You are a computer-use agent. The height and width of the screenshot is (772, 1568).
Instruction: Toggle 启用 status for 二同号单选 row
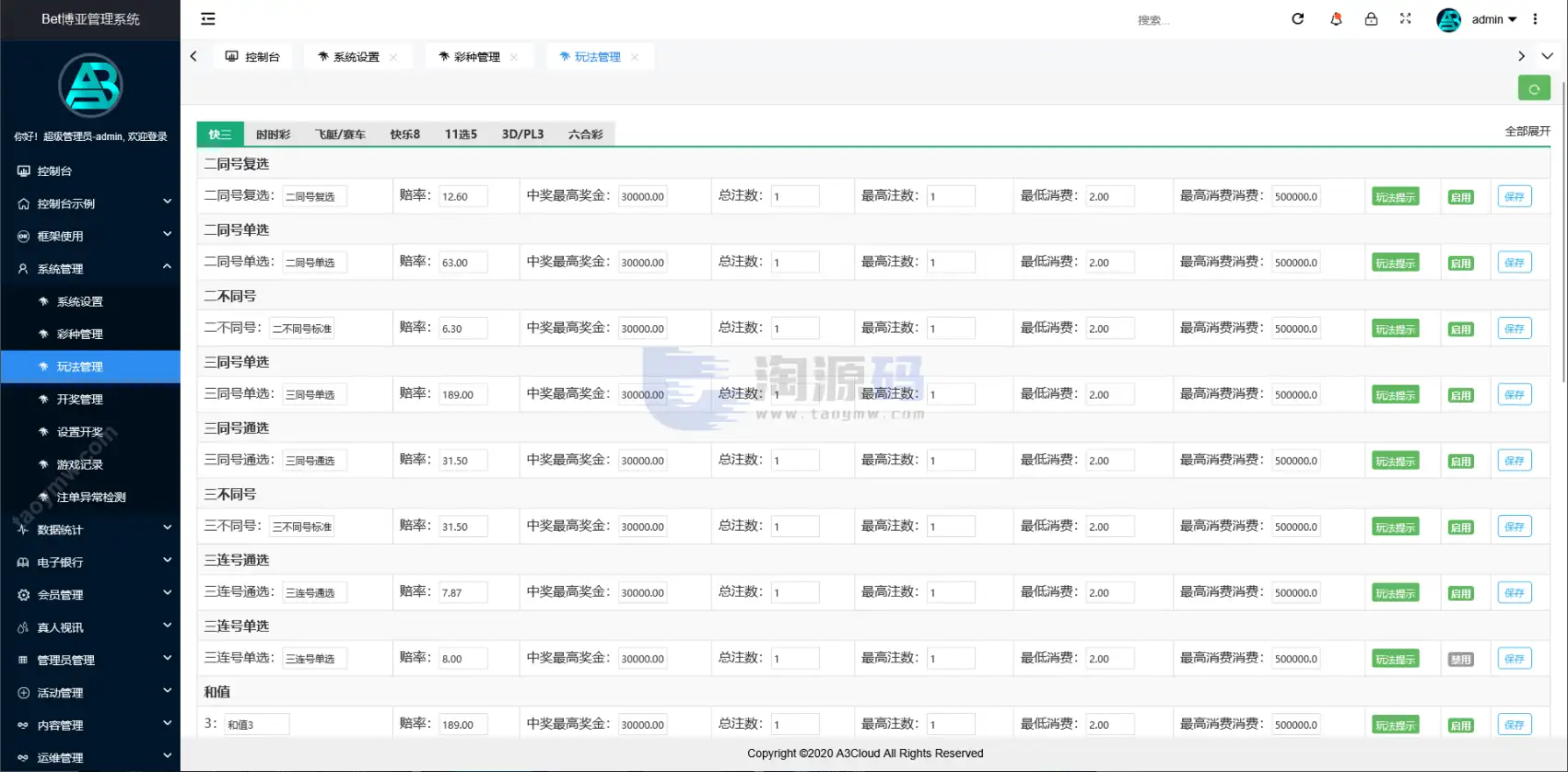point(1460,263)
